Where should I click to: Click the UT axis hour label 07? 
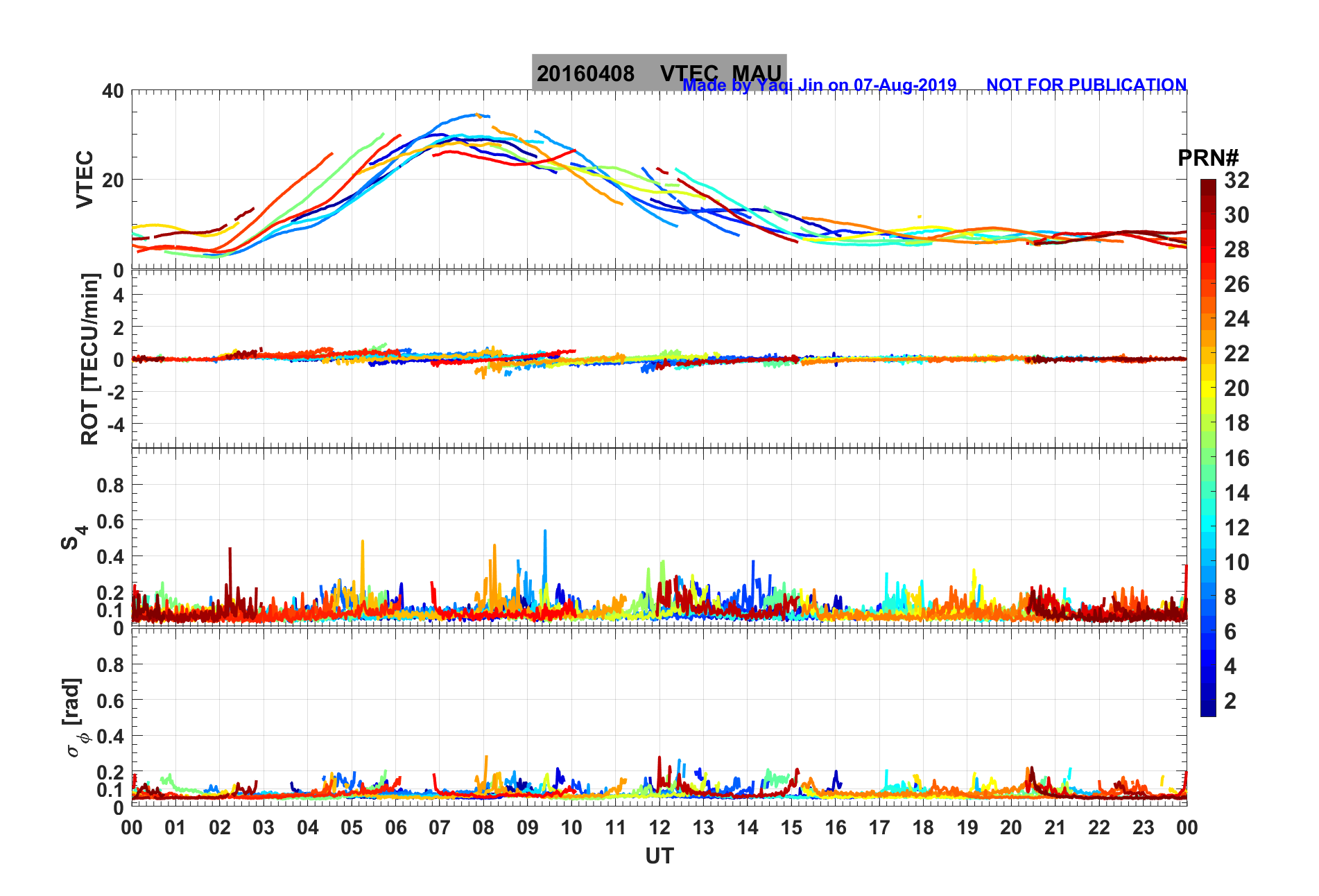pos(440,828)
